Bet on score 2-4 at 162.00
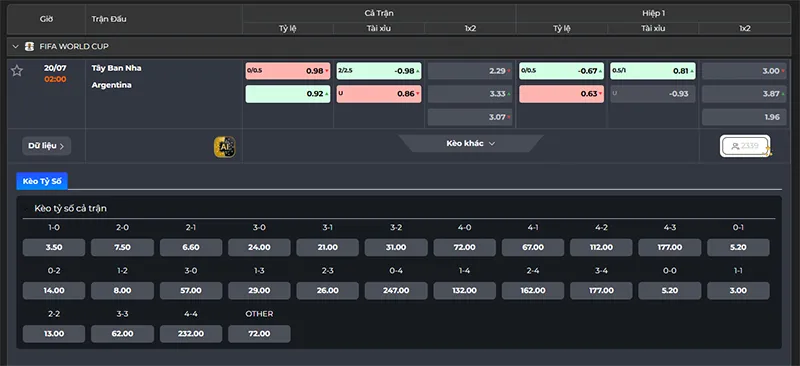800x366 pixels. coord(533,290)
